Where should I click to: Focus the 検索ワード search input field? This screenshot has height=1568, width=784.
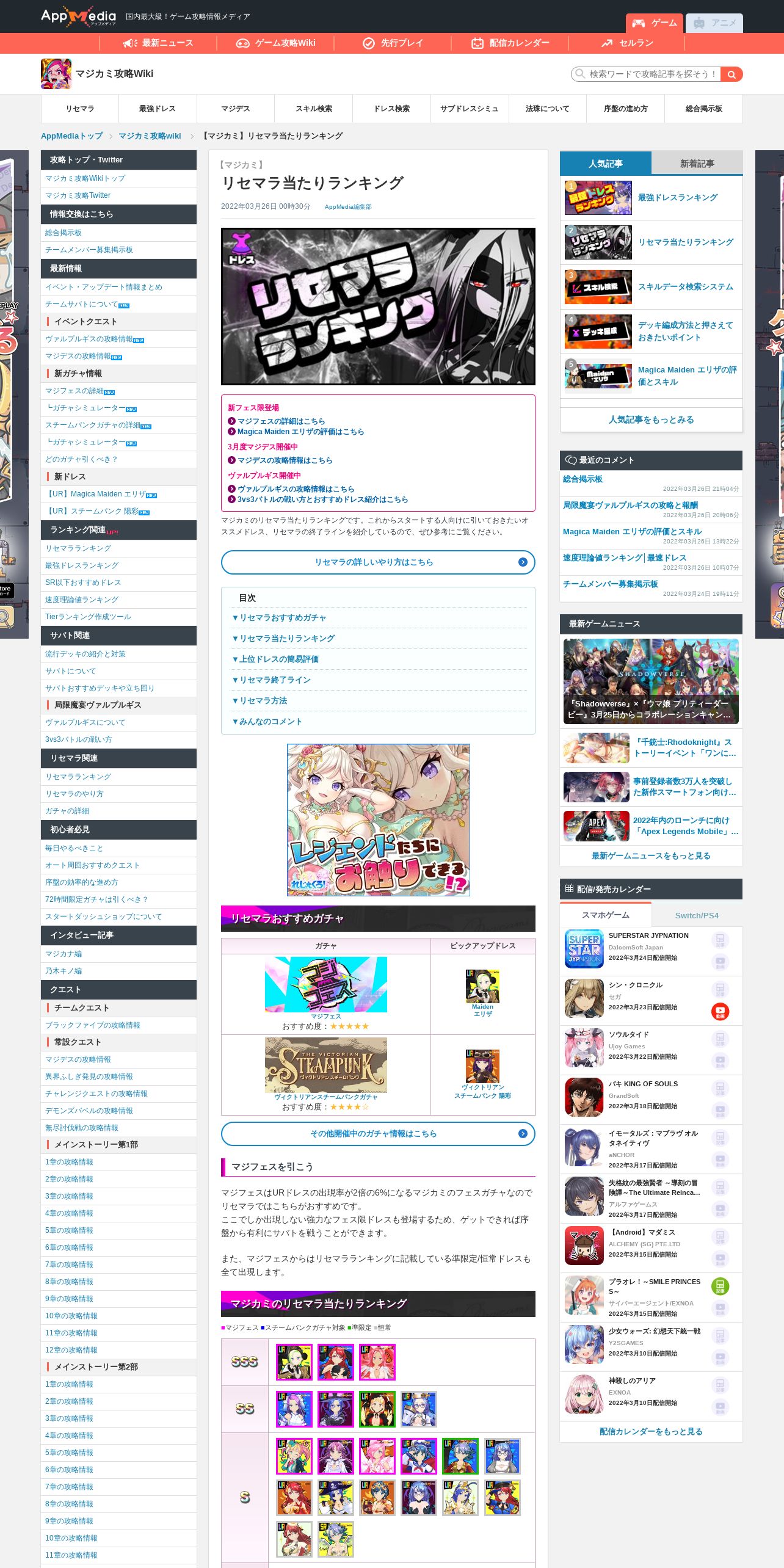[647, 74]
